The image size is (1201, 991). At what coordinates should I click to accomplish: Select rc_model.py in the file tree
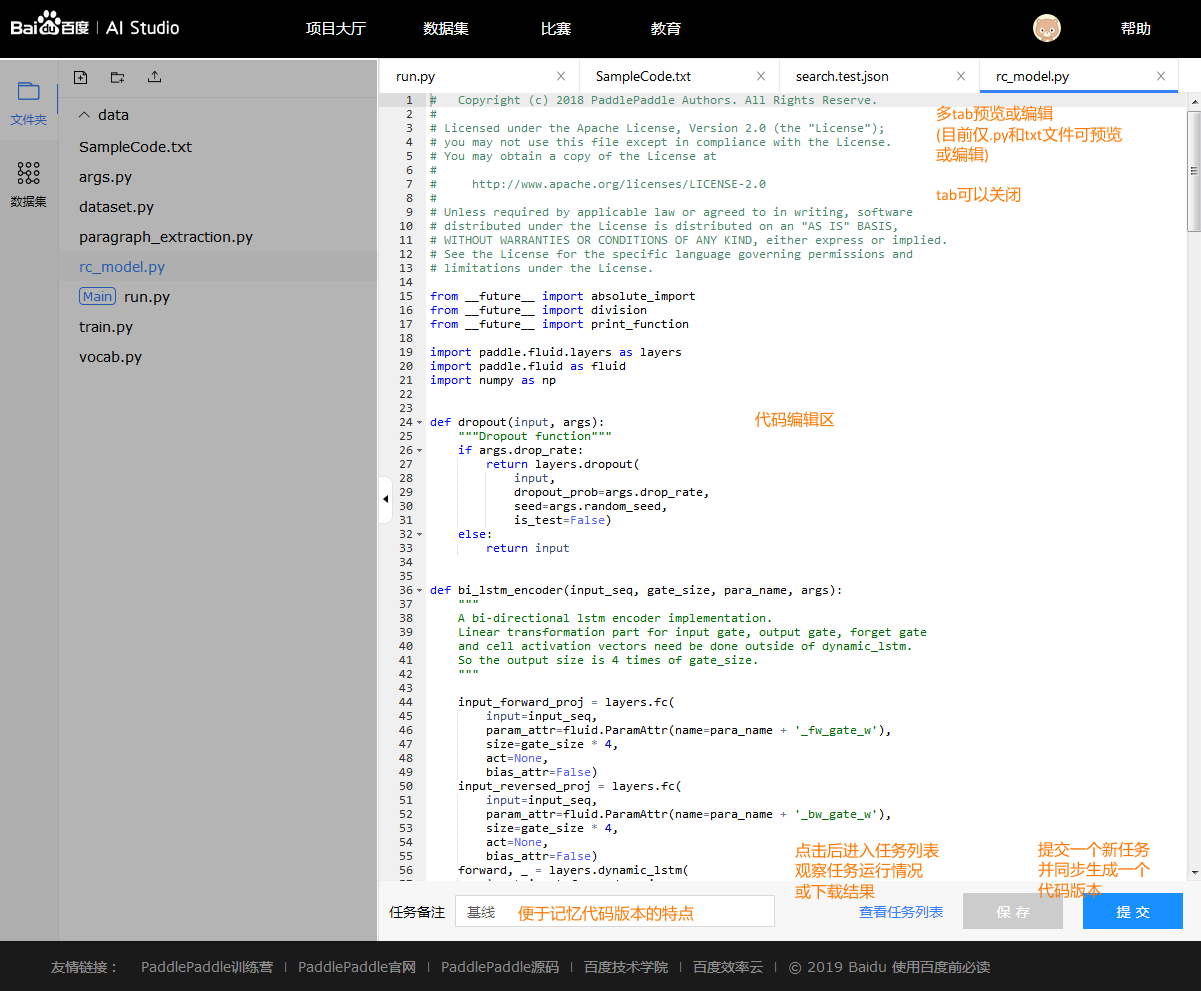click(x=122, y=267)
